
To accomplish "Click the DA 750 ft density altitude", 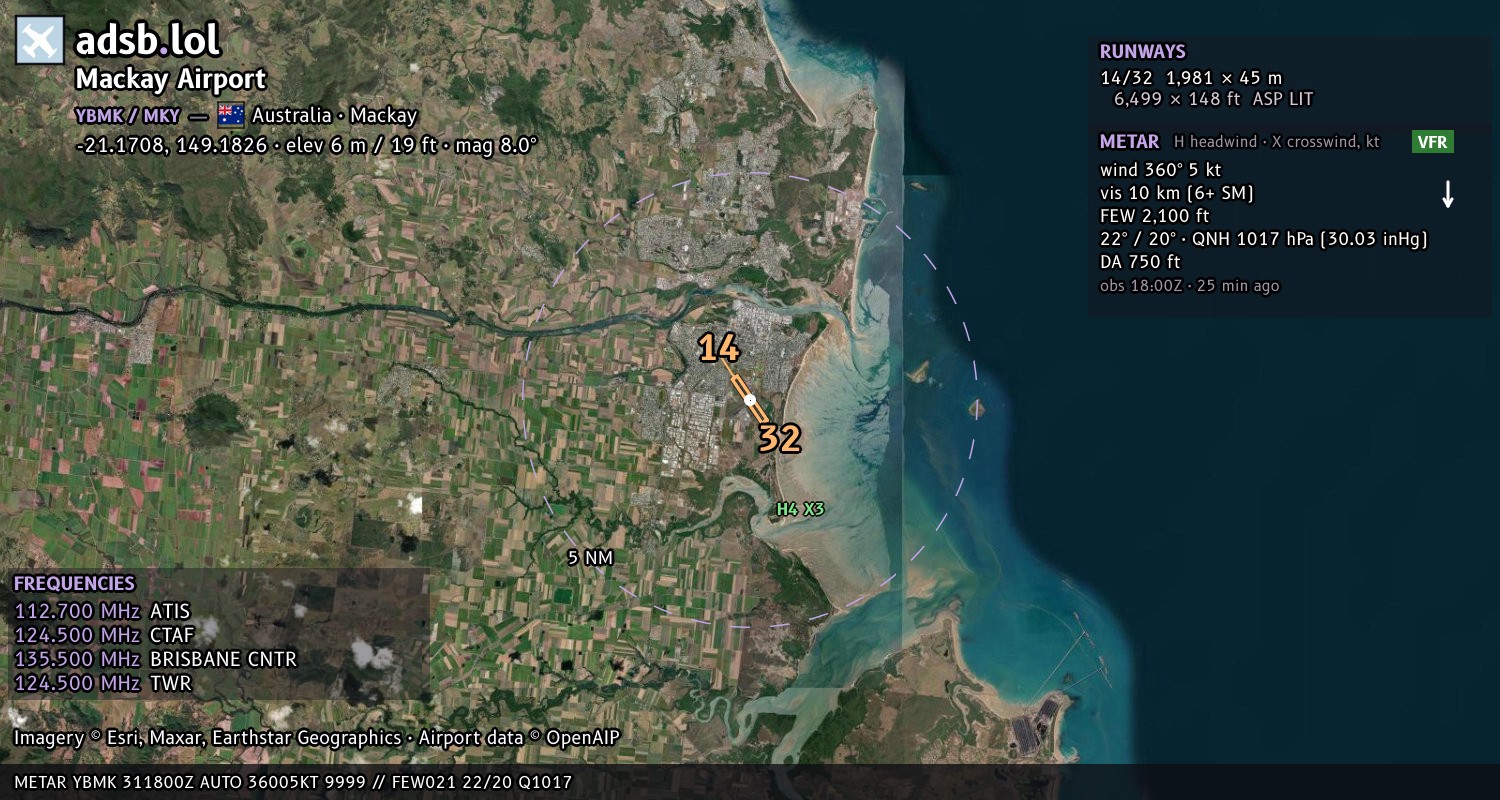I will click(1140, 262).
